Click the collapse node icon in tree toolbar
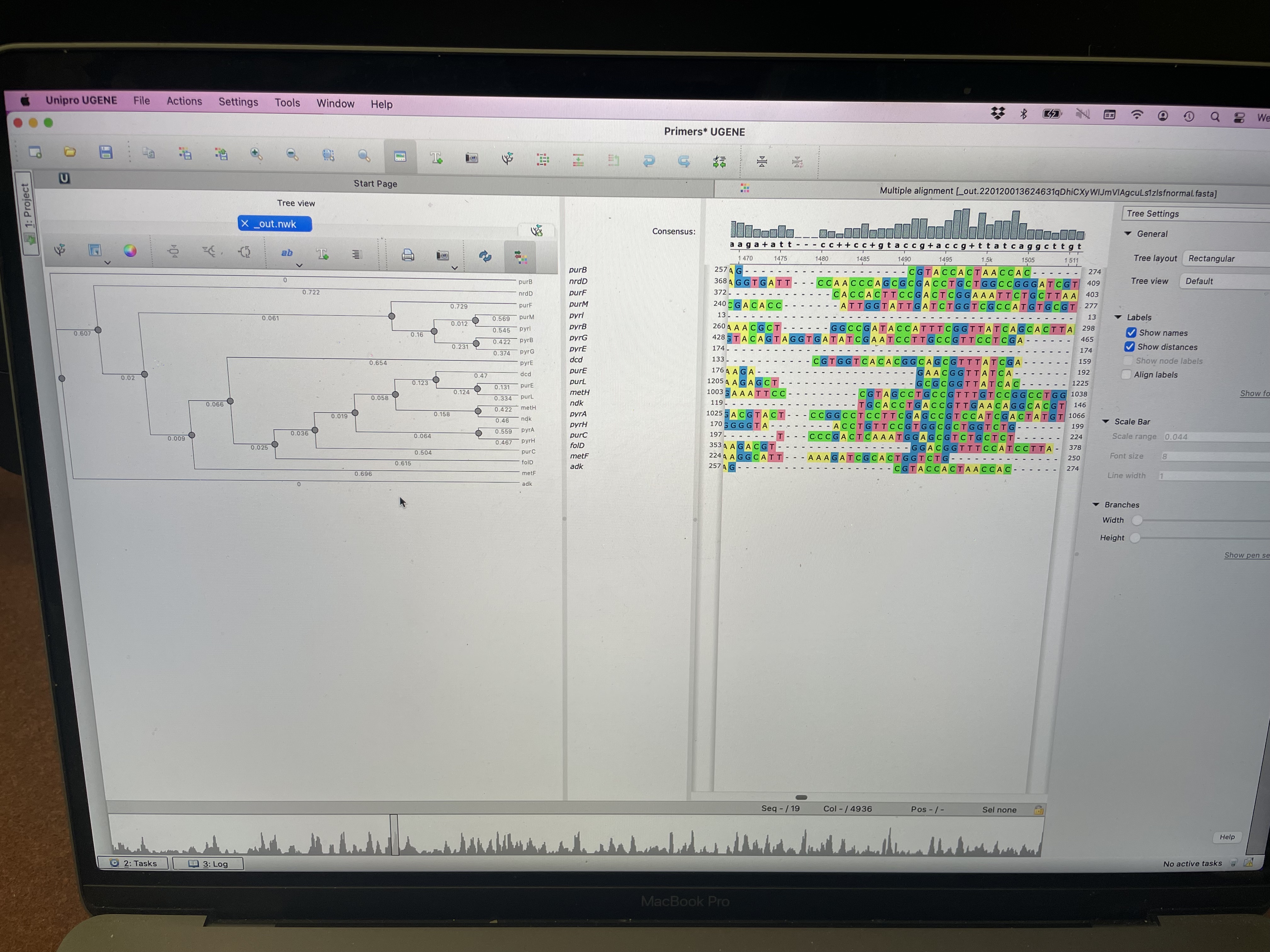Viewport: 1270px width, 952px height. click(173, 251)
